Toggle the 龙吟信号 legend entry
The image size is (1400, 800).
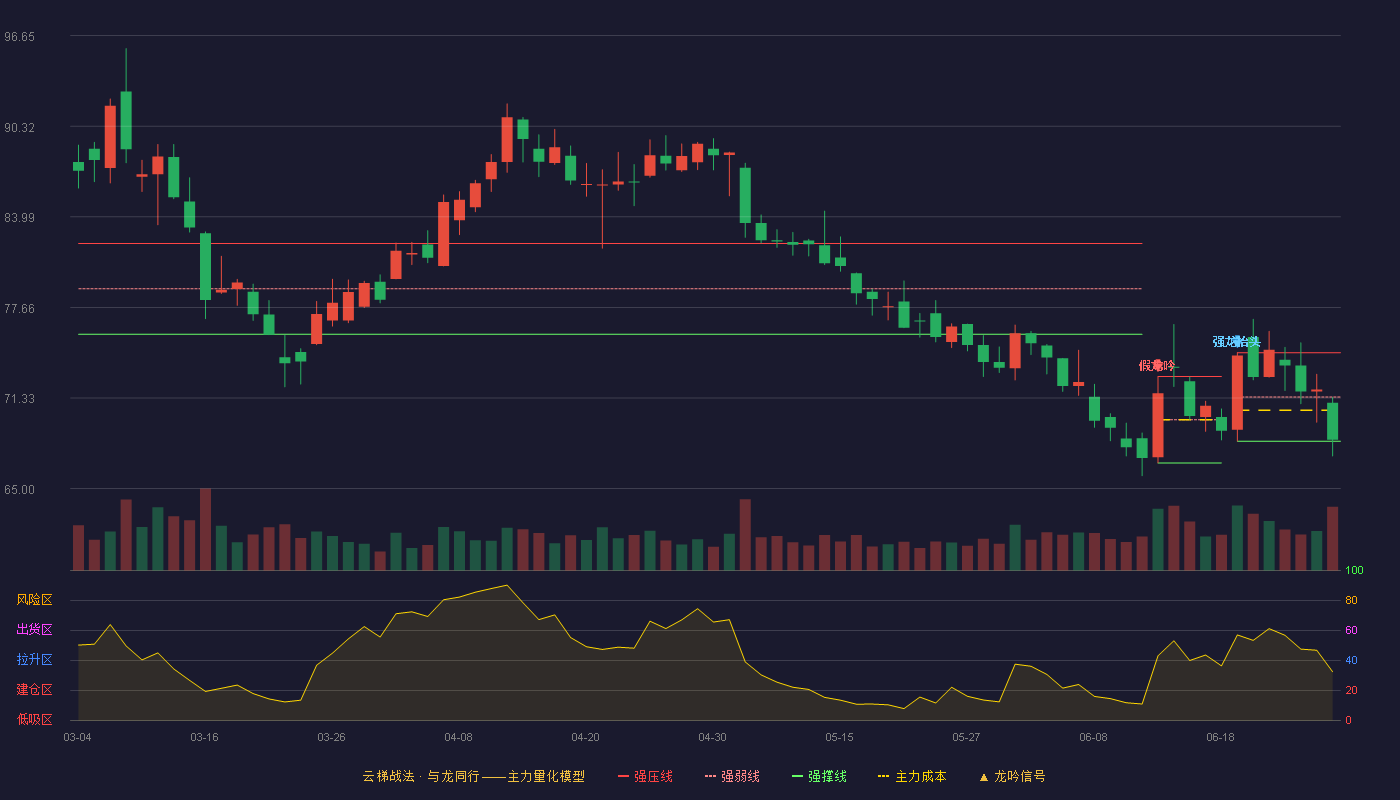[1012, 776]
